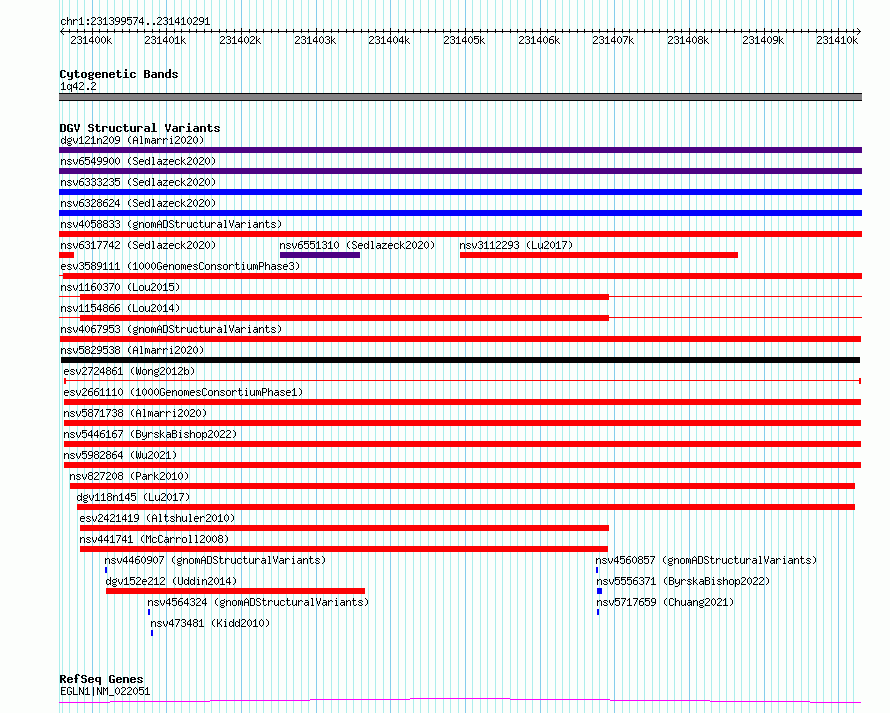Screen dimensions: 890x713
Task: Click the EGLN1|NM_022051 gene label
Action: point(105,691)
